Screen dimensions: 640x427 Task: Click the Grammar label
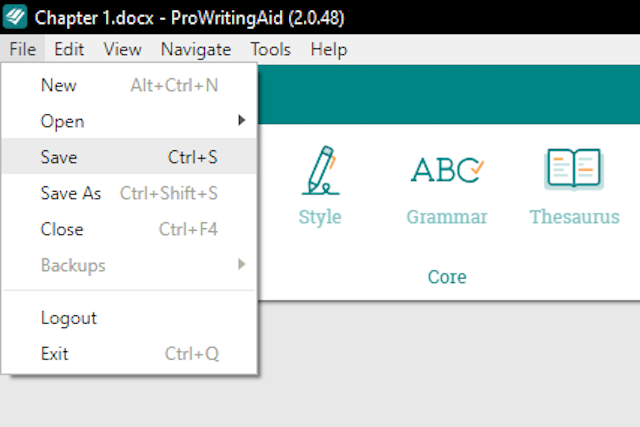click(x=447, y=217)
